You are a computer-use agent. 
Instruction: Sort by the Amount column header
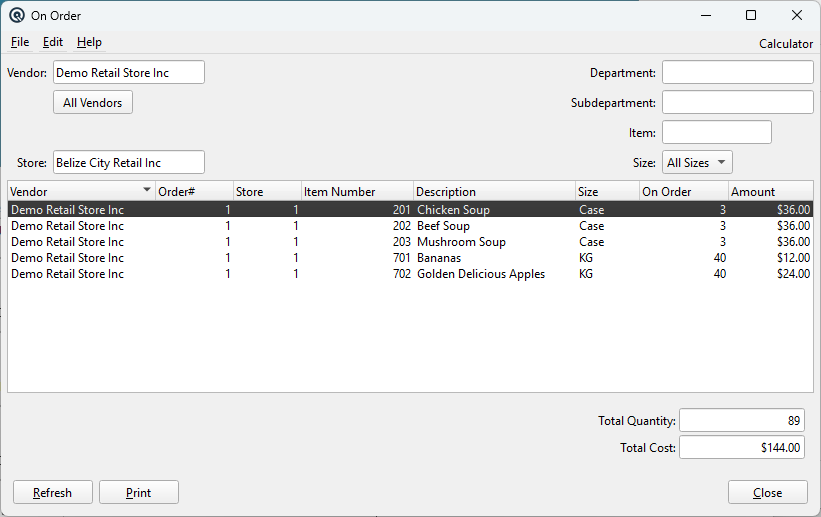[x=771, y=192]
